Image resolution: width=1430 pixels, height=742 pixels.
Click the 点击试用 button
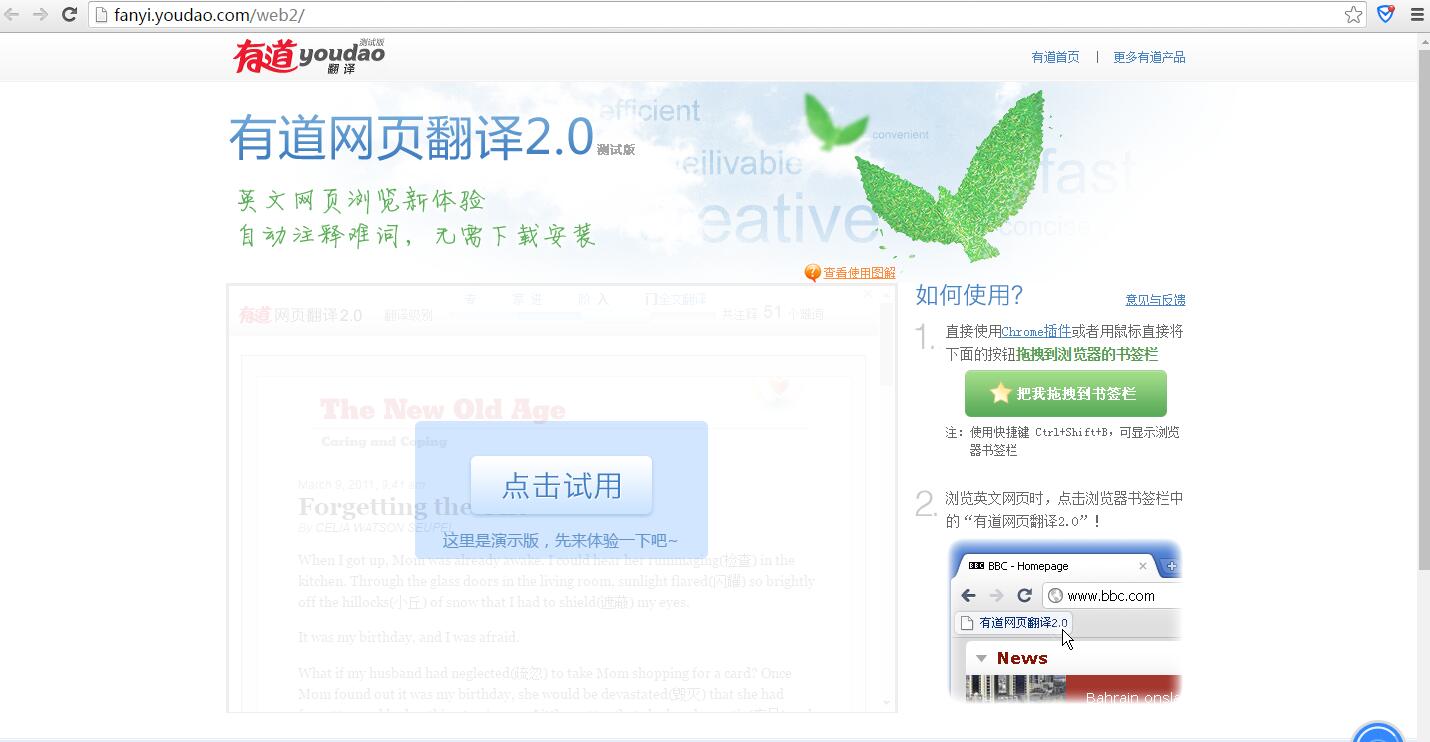tap(561, 485)
